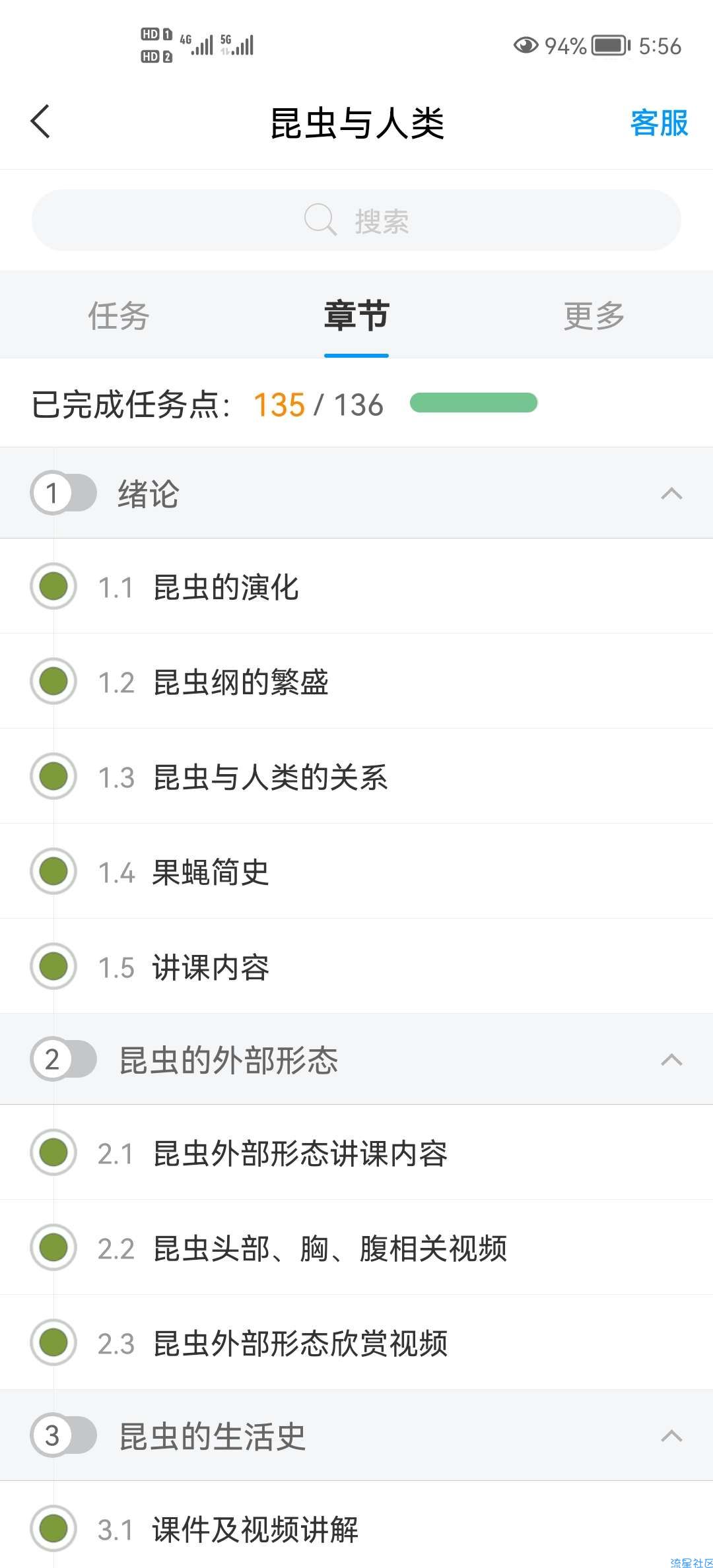Toggle chapter 2 number badge for 昆虫的外部形态
The width and height of the screenshot is (713, 1568).
[x=63, y=1059]
